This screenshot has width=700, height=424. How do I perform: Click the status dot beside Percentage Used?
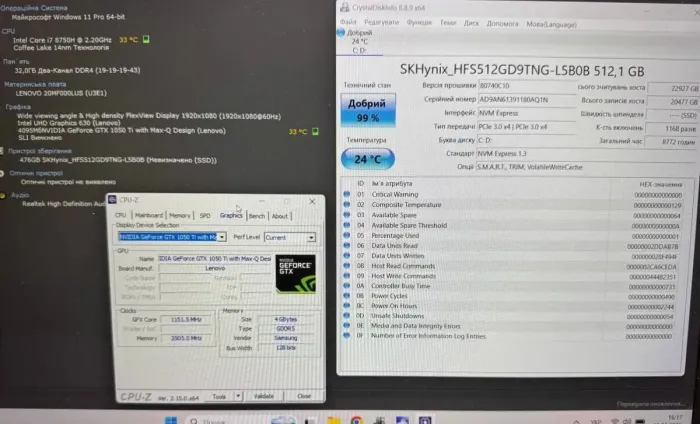(346, 235)
